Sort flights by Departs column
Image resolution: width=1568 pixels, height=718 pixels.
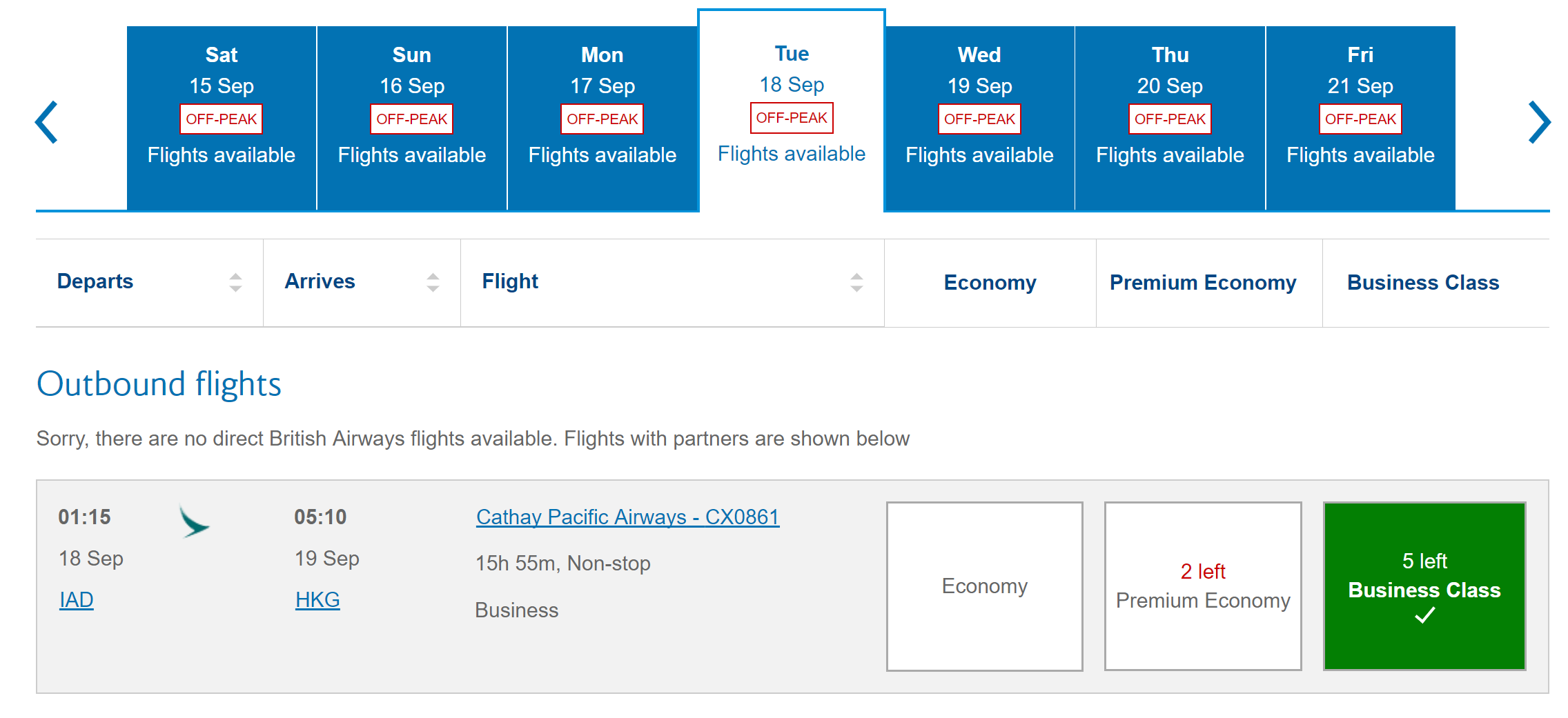click(x=235, y=282)
